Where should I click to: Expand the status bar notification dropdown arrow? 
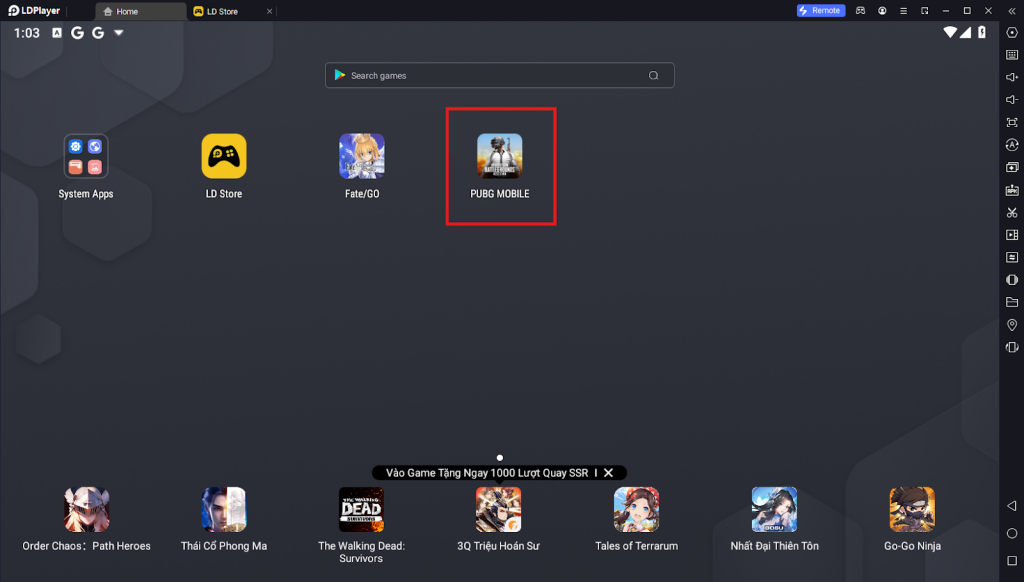pos(119,33)
